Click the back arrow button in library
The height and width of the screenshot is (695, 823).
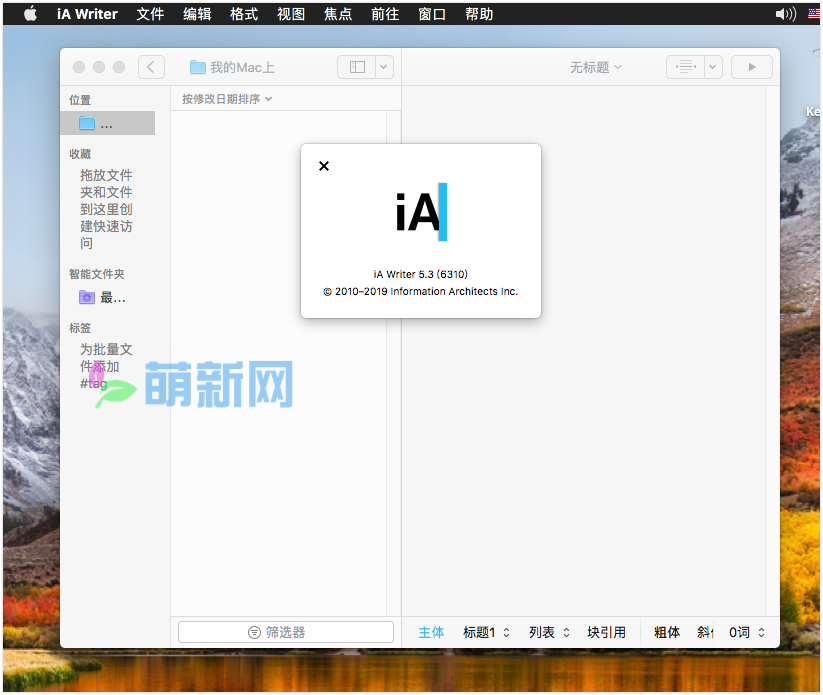coord(151,67)
